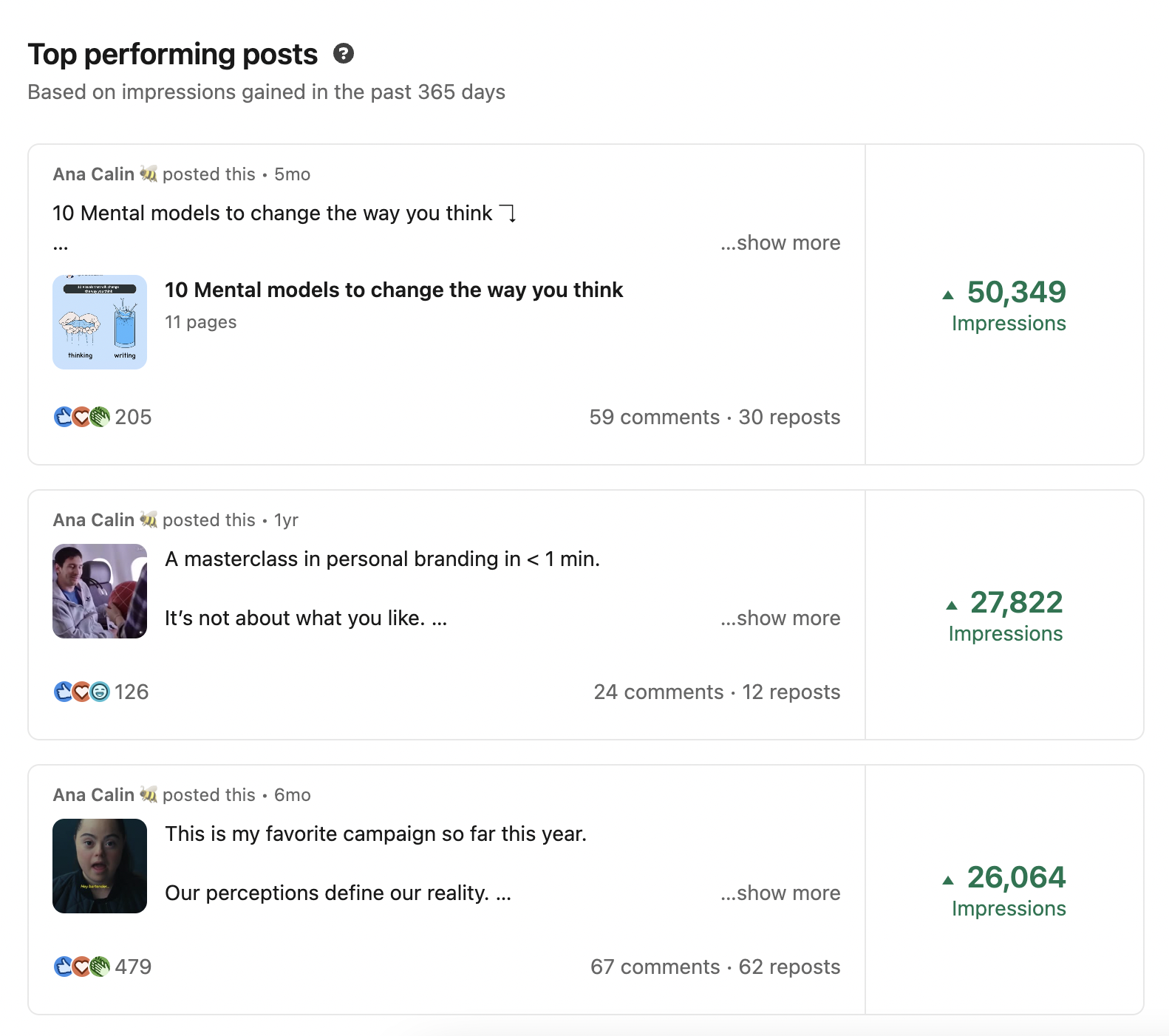
Task: Click the help question mark beside Top performing posts
Action: pyautogui.click(x=344, y=53)
